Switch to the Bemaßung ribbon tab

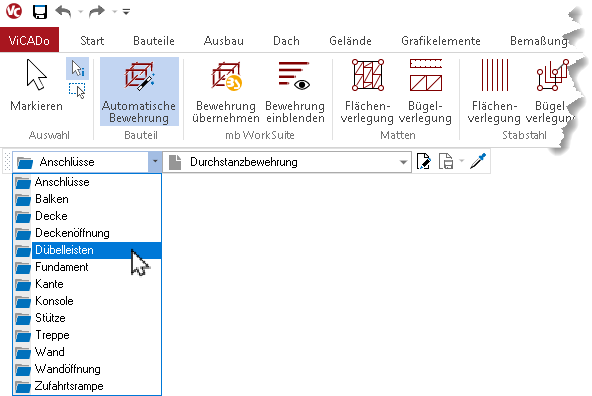point(539,40)
